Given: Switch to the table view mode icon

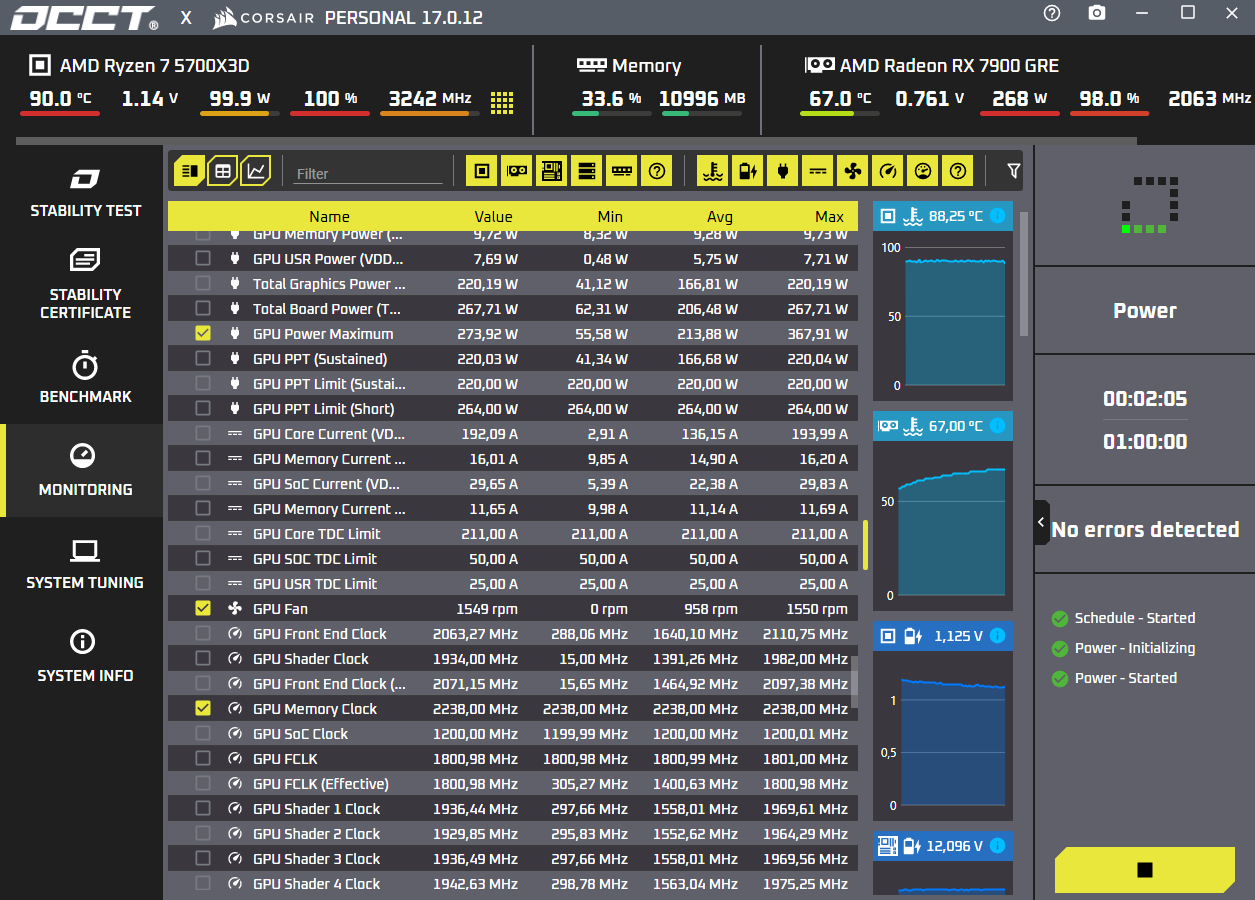Looking at the screenshot, I should tap(223, 171).
